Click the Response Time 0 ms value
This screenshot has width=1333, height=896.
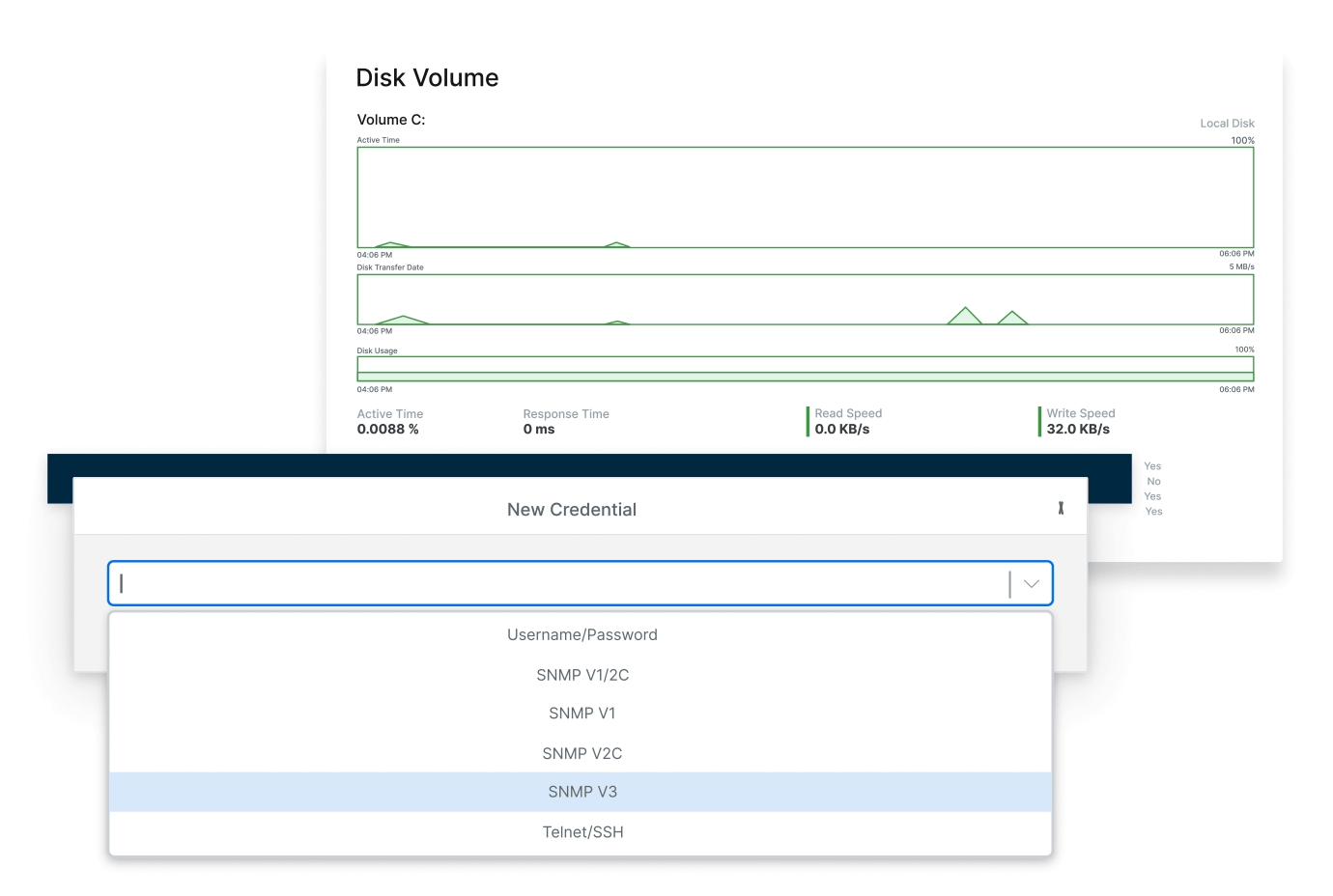tap(539, 430)
